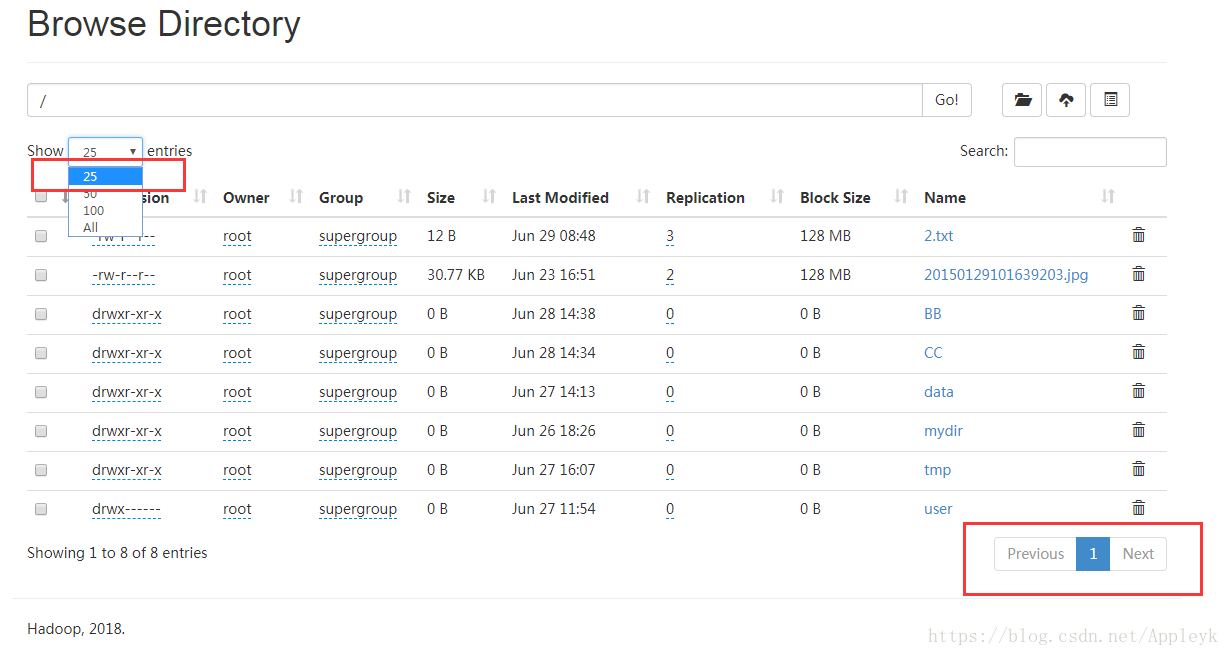Screen dimensions: 1229x656
Task: Click the Go! button
Action: [946, 100]
